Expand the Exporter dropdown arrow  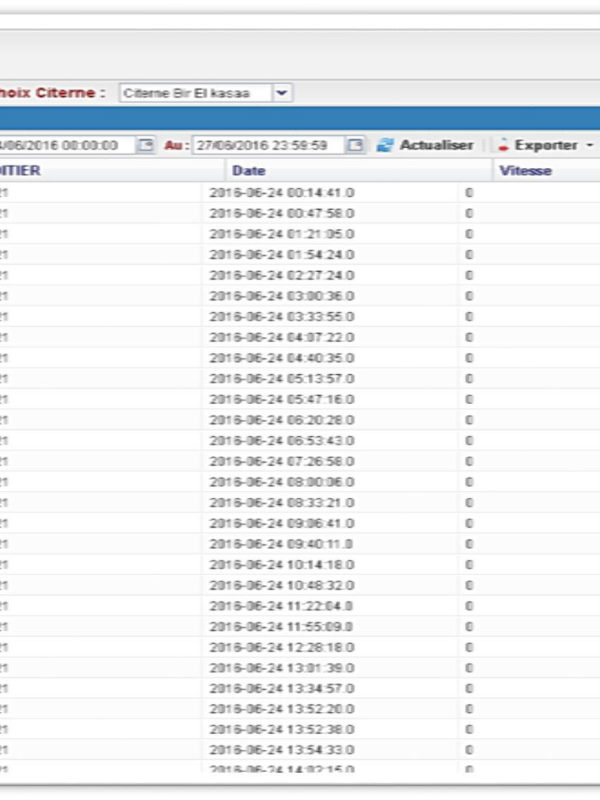tap(589, 145)
